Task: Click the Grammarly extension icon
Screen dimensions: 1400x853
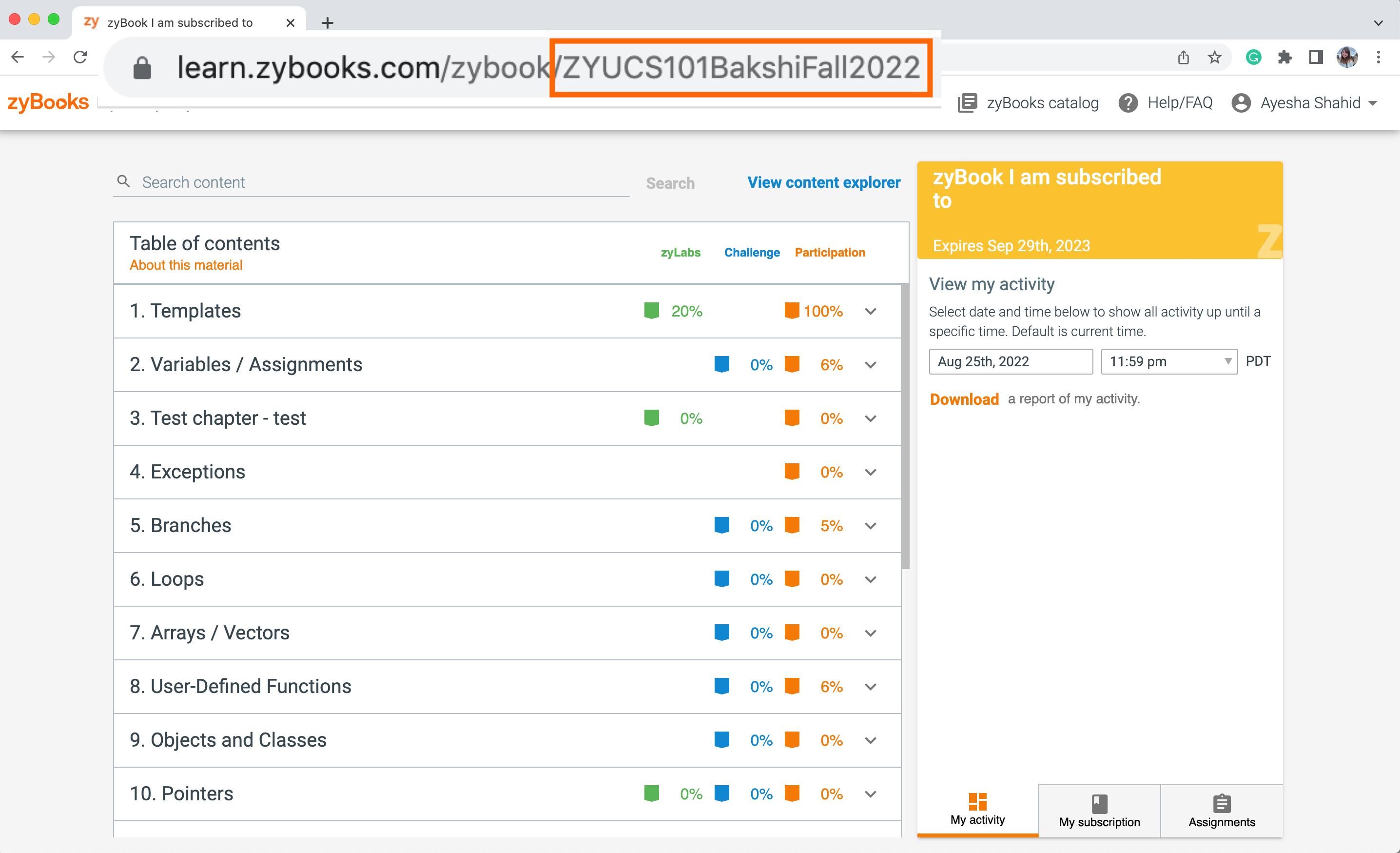Action: pyautogui.click(x=1253, y=57)
